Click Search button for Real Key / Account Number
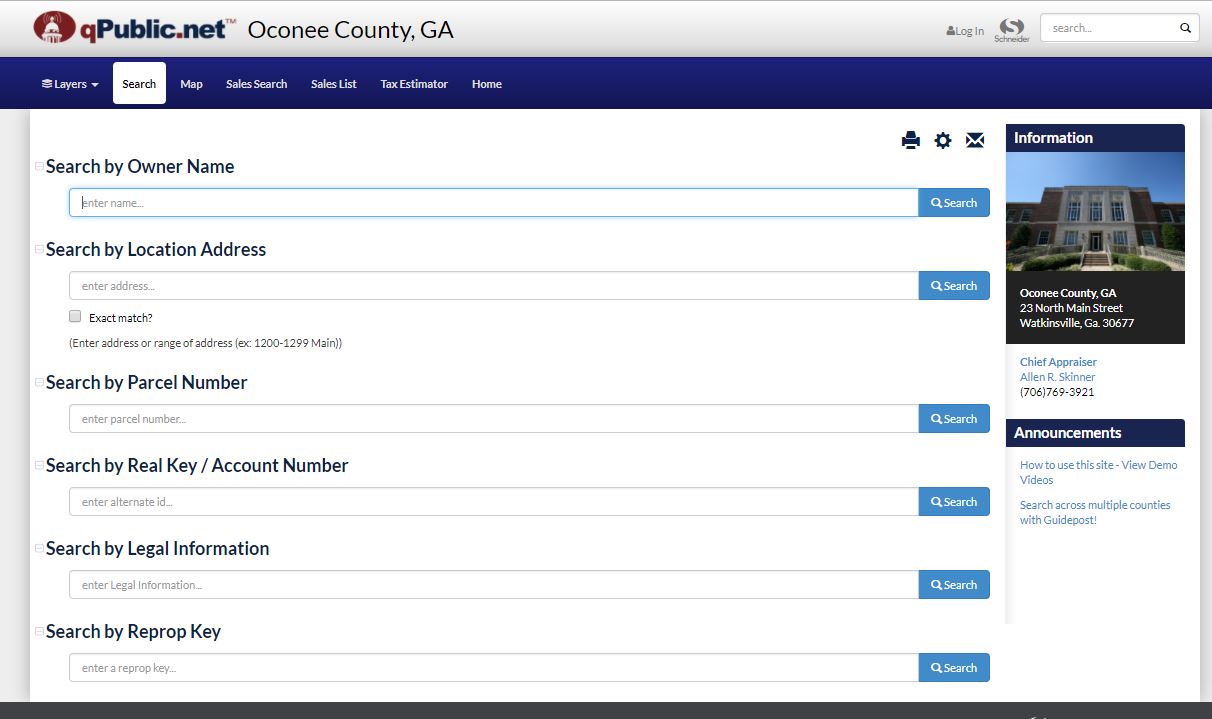 [954, 502]
